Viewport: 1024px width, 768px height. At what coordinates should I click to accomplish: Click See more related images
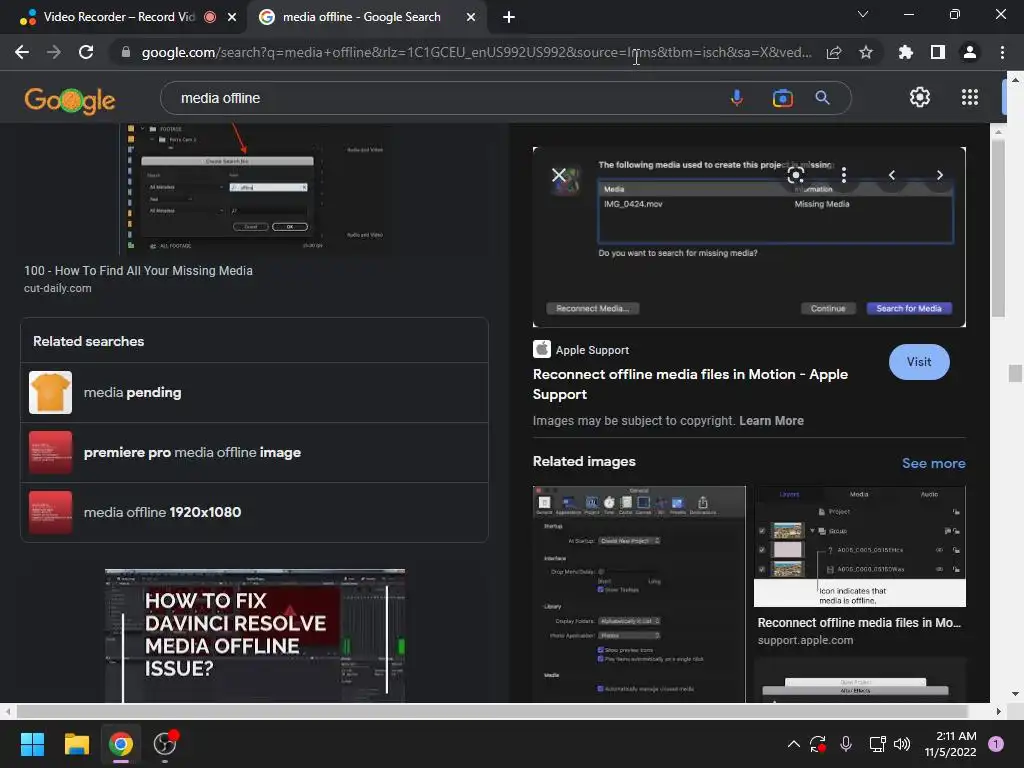pos(933,463)
